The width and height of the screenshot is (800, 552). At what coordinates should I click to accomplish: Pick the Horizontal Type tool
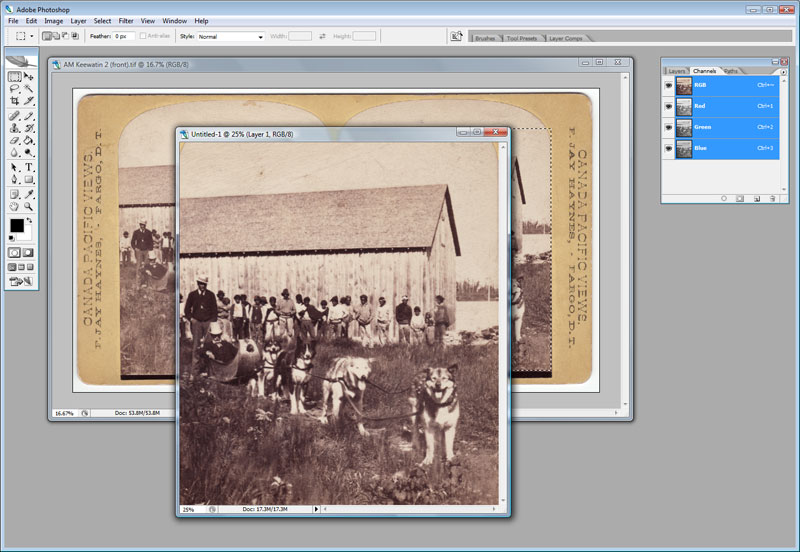coord(29,167)
